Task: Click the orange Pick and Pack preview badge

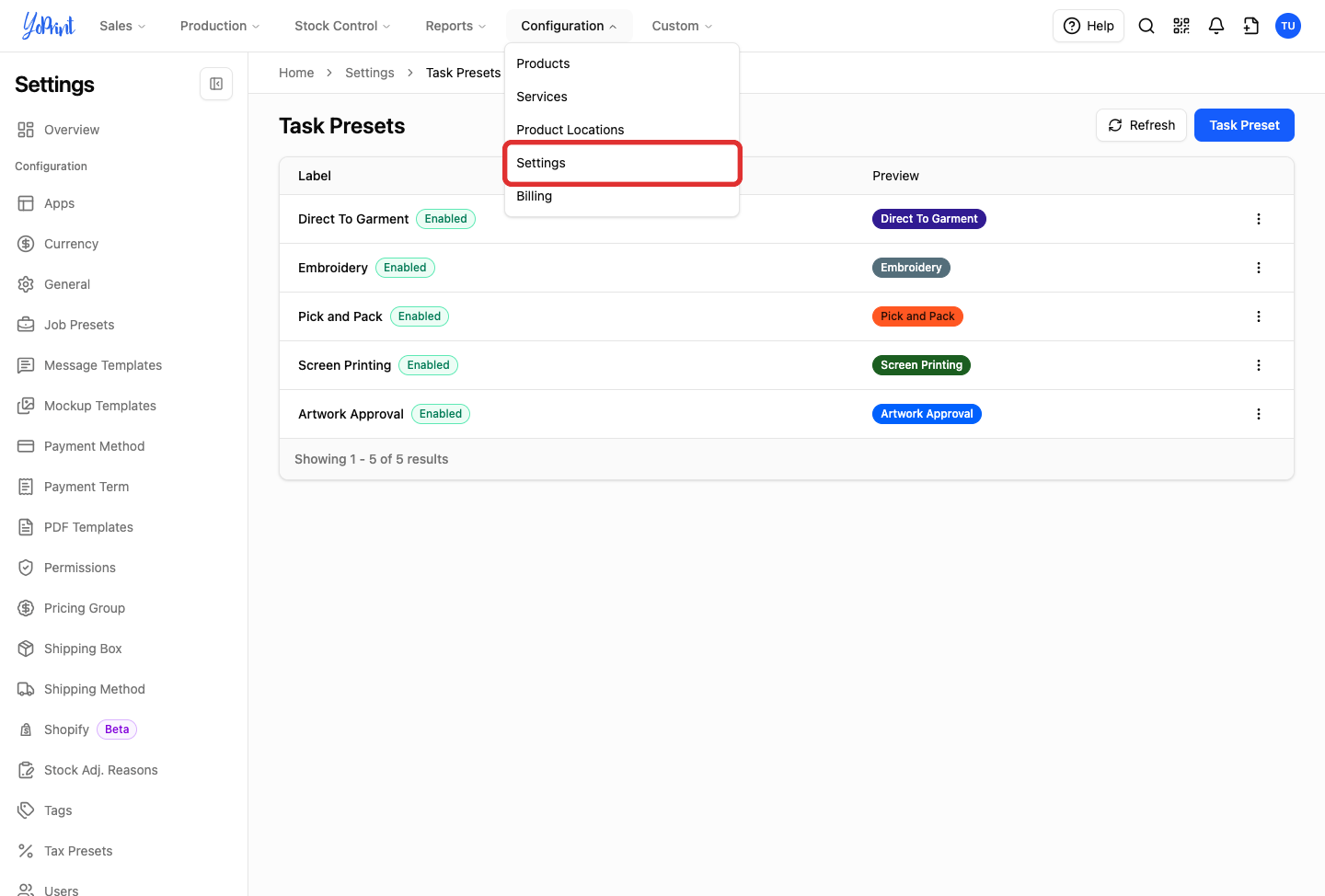Action: (x=917, y=316)
